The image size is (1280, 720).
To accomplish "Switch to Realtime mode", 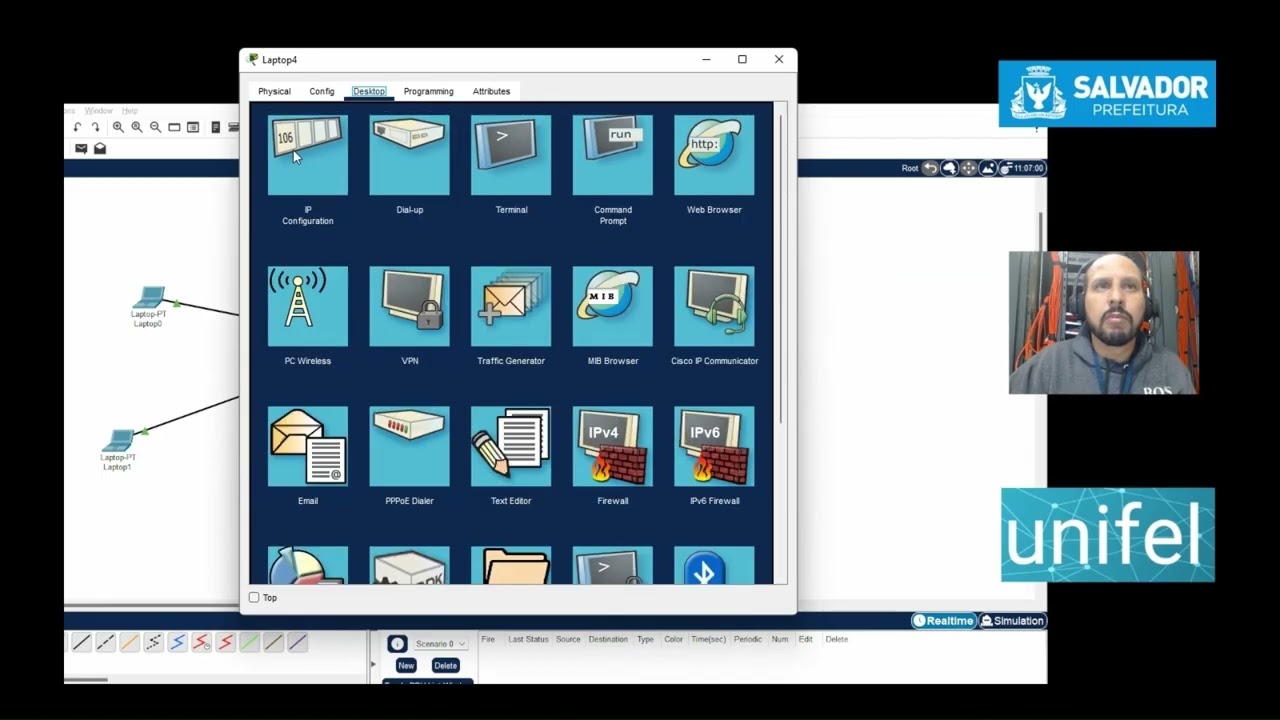I will point(943,621).
